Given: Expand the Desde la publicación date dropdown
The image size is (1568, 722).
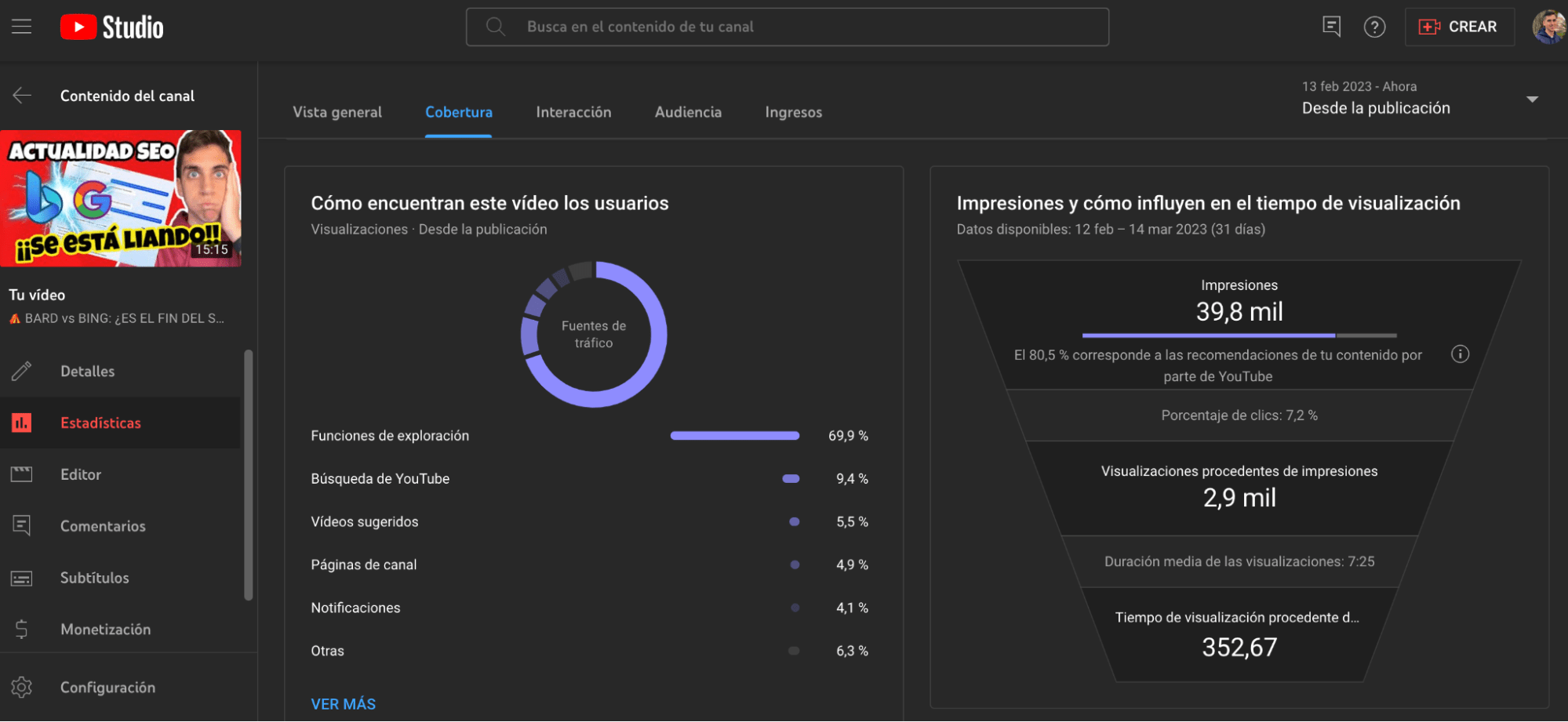Looking at the screenshot, I should tap(1531, 100).
